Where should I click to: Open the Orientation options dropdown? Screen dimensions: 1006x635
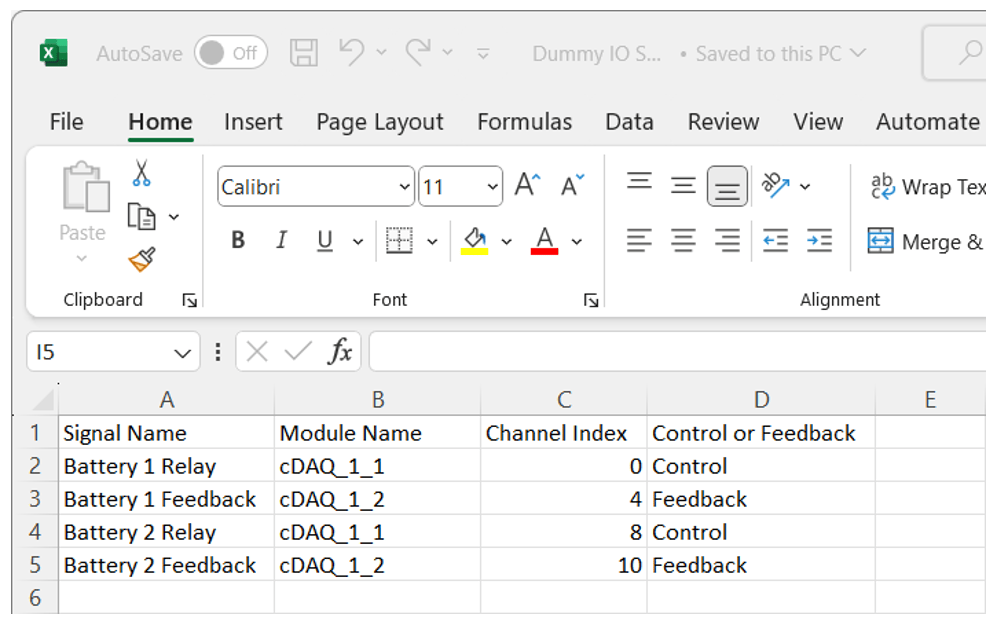[805, 187]
